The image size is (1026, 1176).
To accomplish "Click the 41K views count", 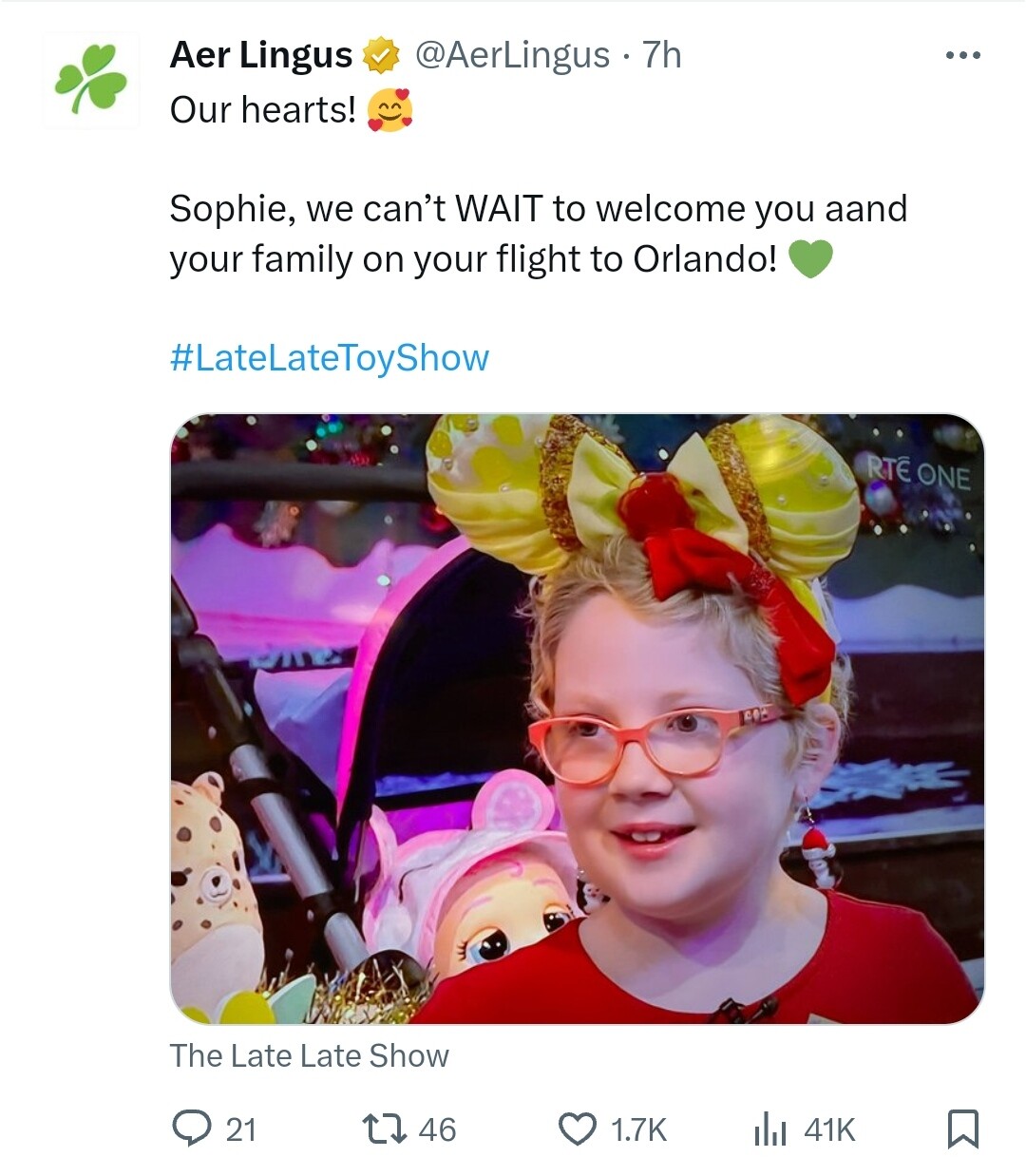I will tap(829, 1129).
